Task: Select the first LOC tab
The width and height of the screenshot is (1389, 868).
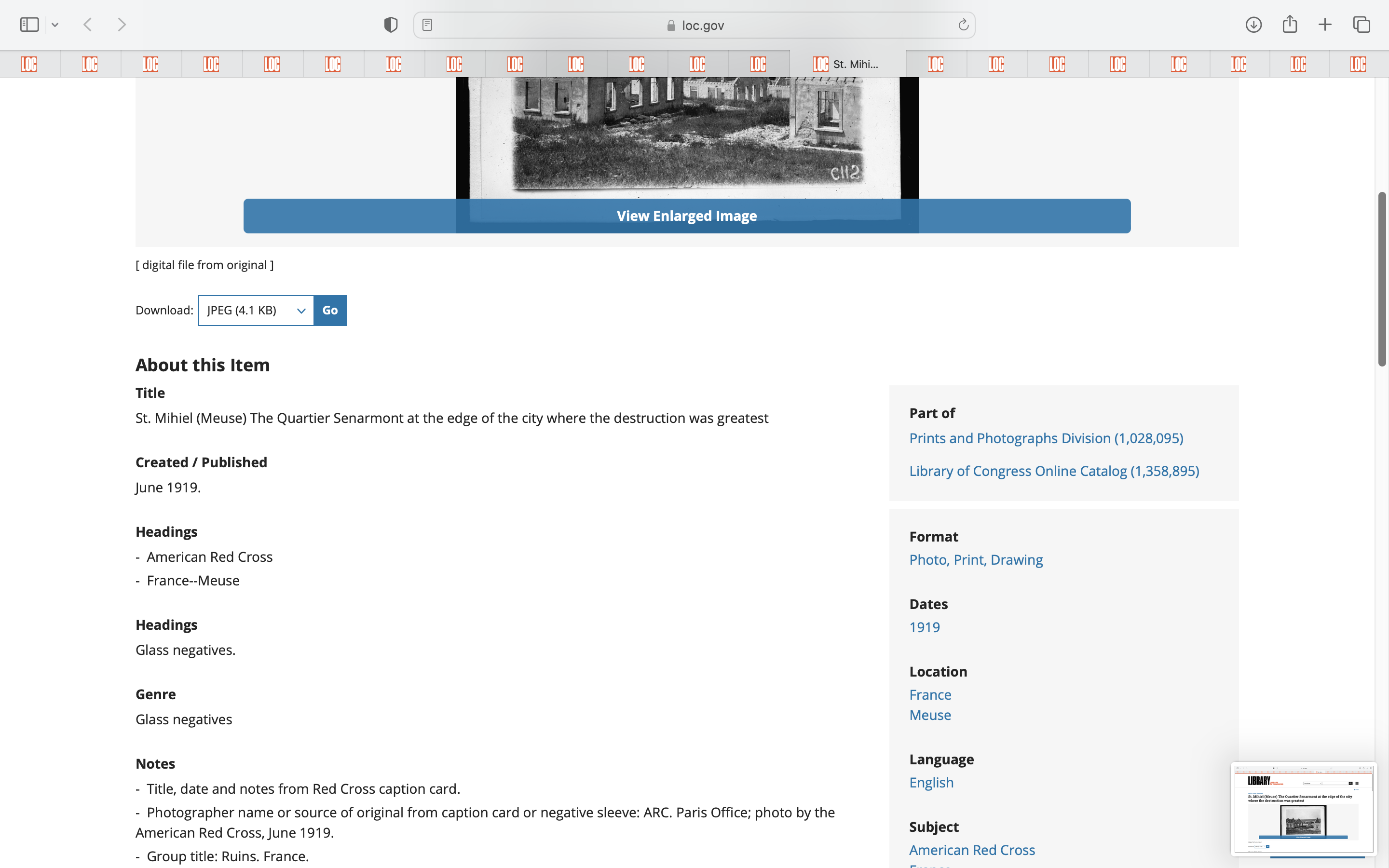Action: pos(29,64)
